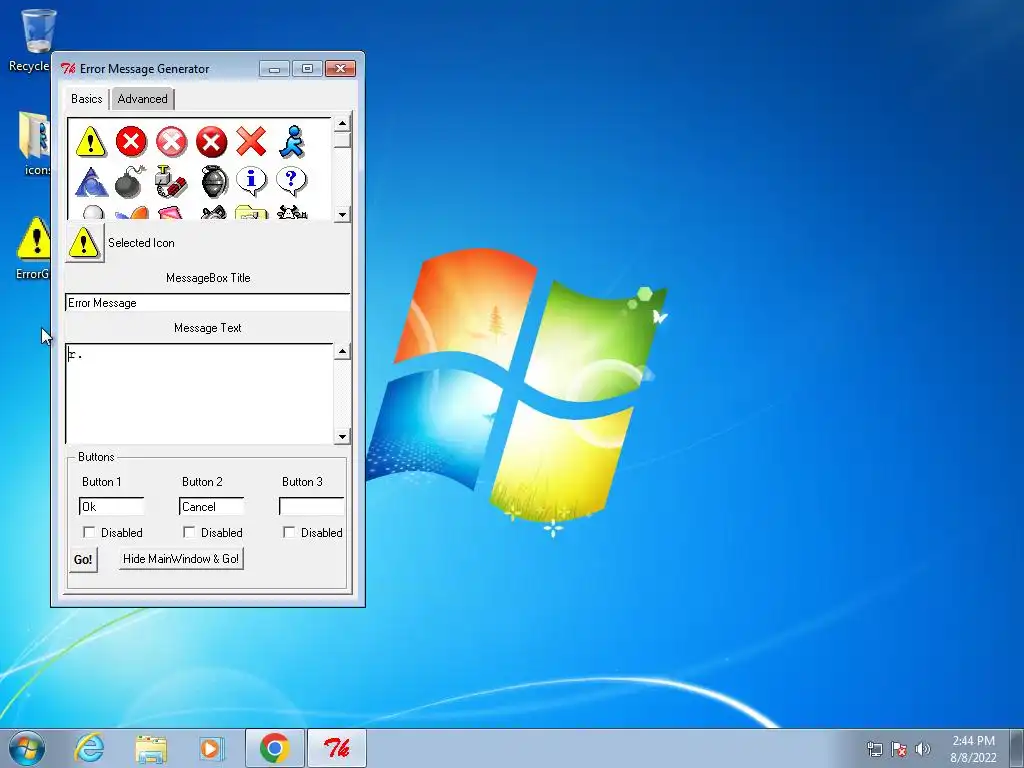Click icon list scrollbar down arrow

342,214
